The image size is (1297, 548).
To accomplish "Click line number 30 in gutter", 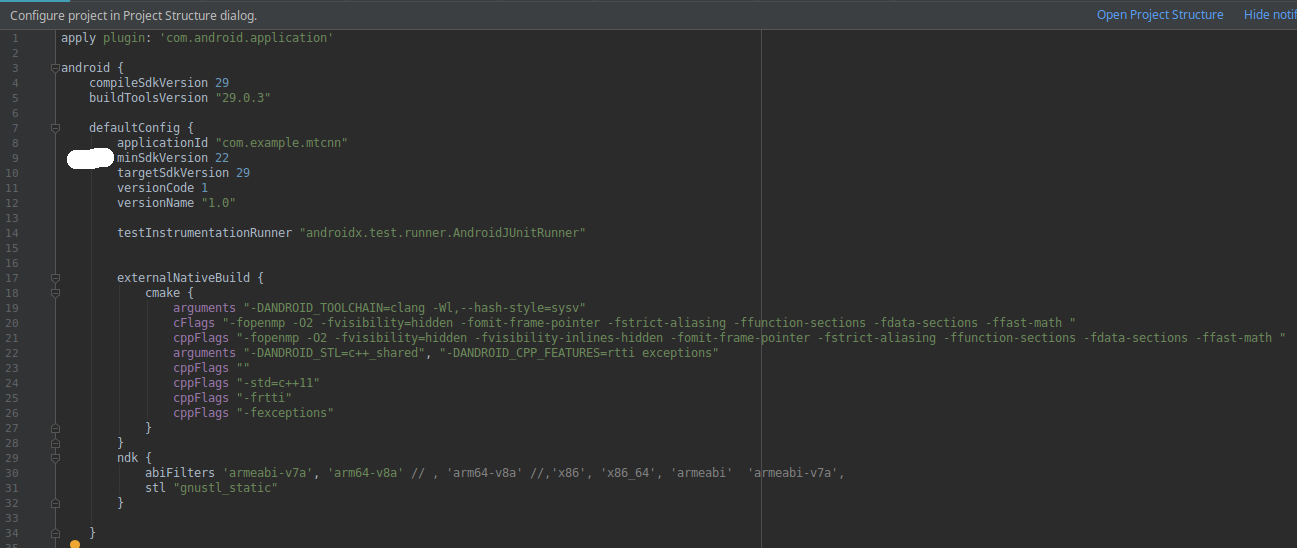I will coord(12,473).
